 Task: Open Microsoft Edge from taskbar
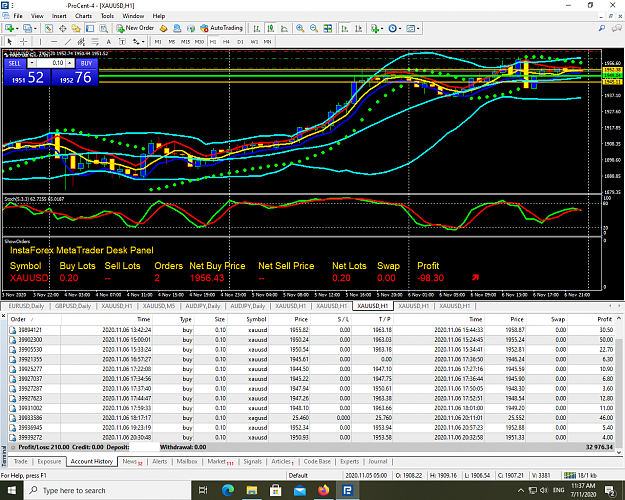coord(228,490)
